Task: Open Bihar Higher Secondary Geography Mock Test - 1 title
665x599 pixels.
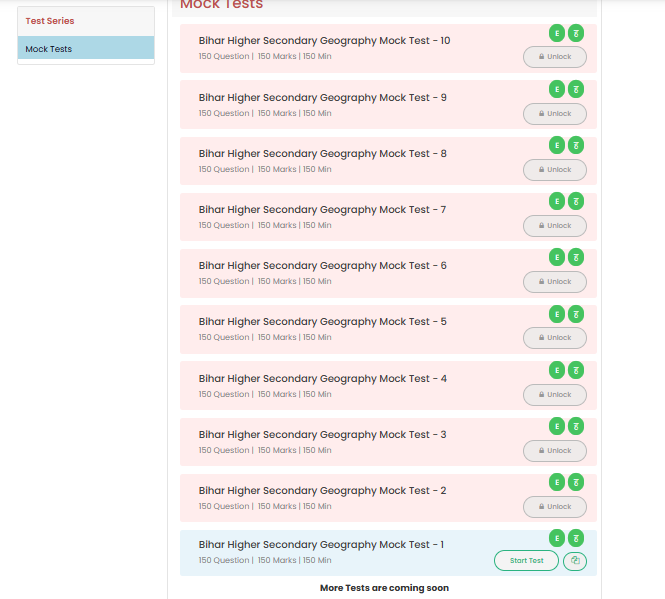Action: [x=321, y=545]
